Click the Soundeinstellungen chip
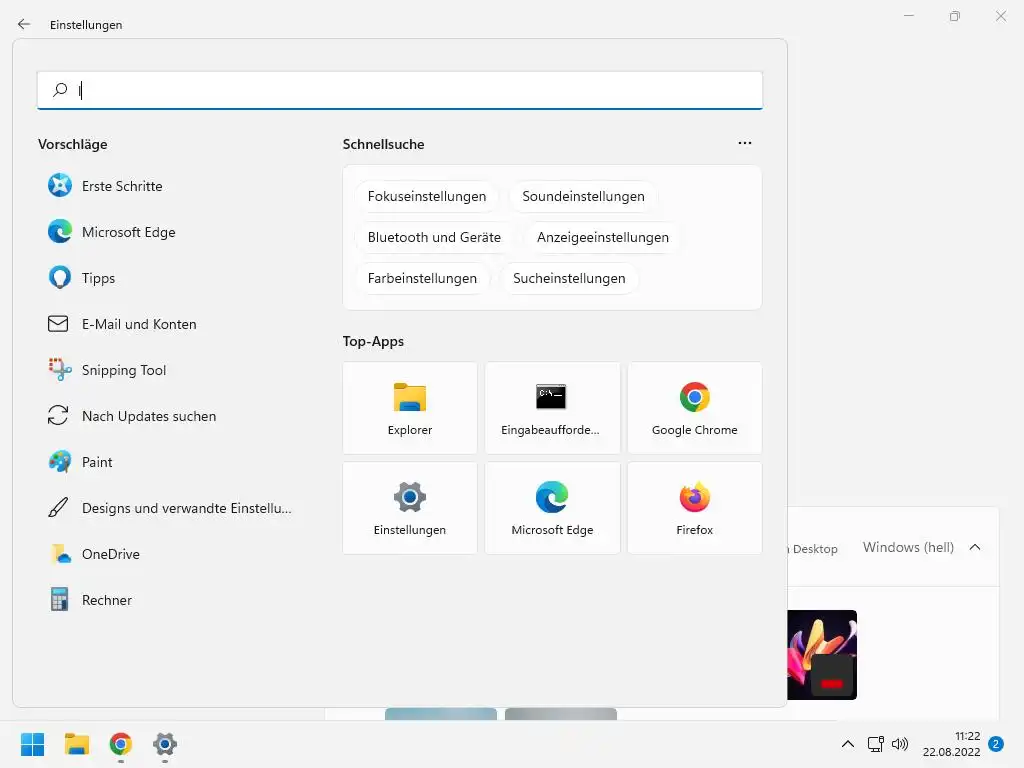The width and height of the screenshot is (1024, 768). pyautogui.click(x=583, y=197)
